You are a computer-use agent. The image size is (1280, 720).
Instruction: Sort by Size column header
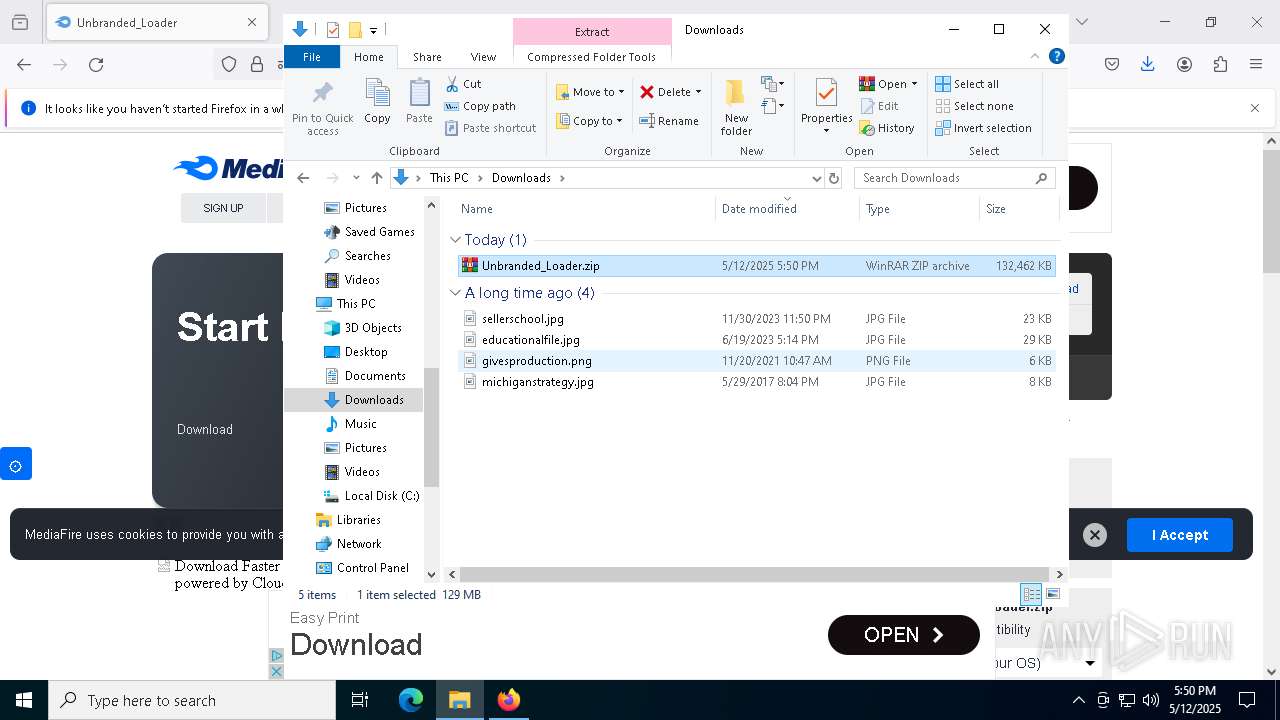click(x=1018, y=209)
